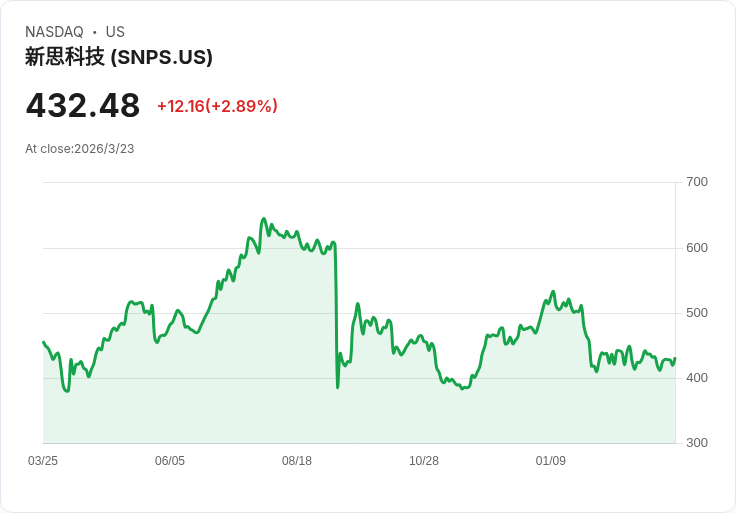Click the 08/18 date axis label

[x=297, y=461]
